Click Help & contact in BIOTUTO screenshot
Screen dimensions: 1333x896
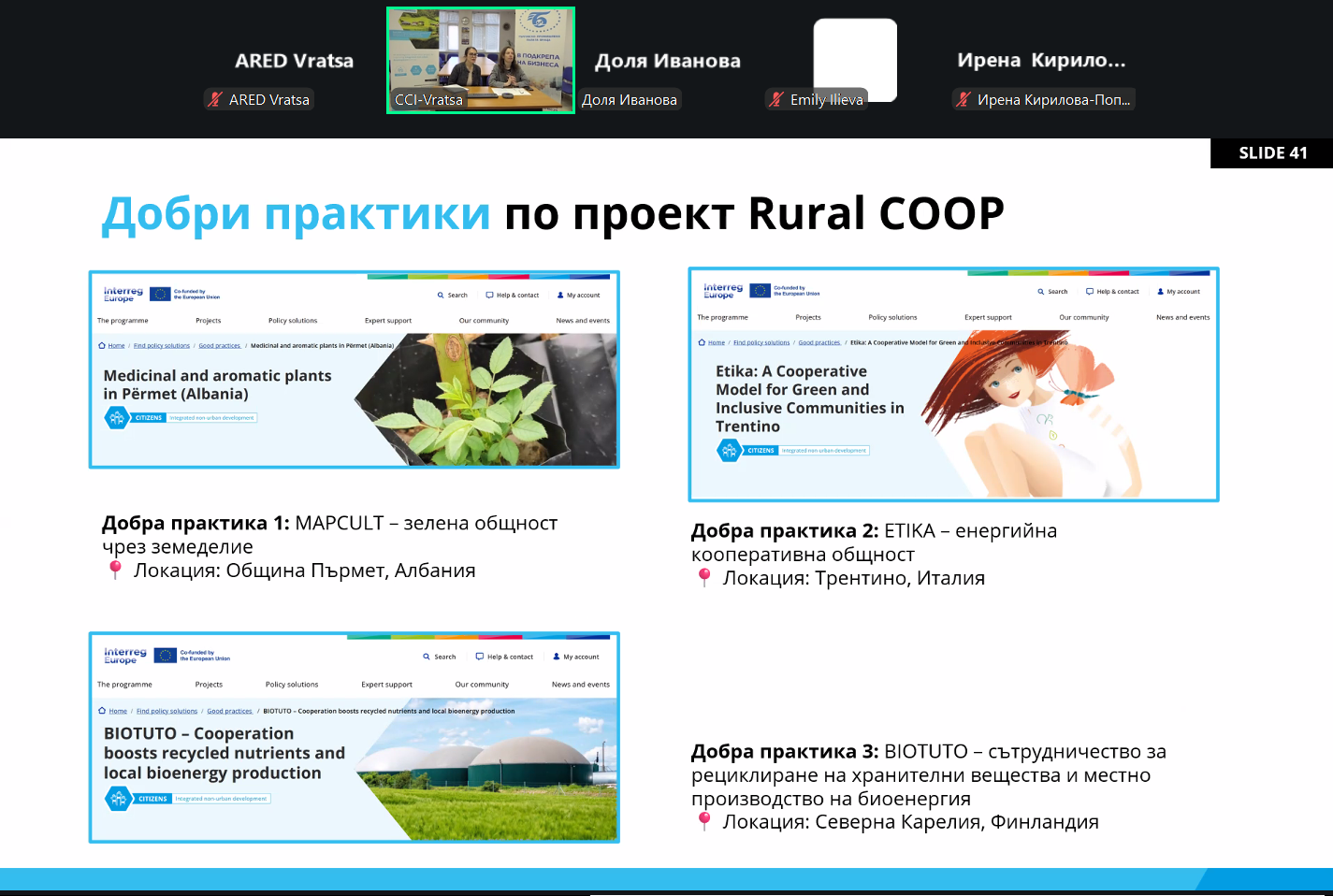point(504,657)
